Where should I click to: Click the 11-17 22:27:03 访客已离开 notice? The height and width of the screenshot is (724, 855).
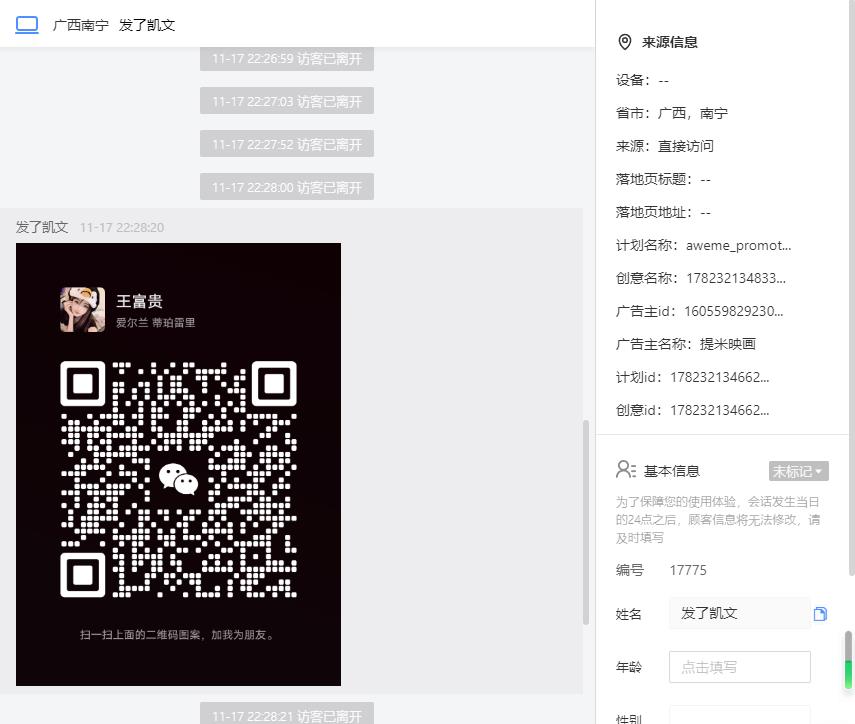click(x=287, y=101)
